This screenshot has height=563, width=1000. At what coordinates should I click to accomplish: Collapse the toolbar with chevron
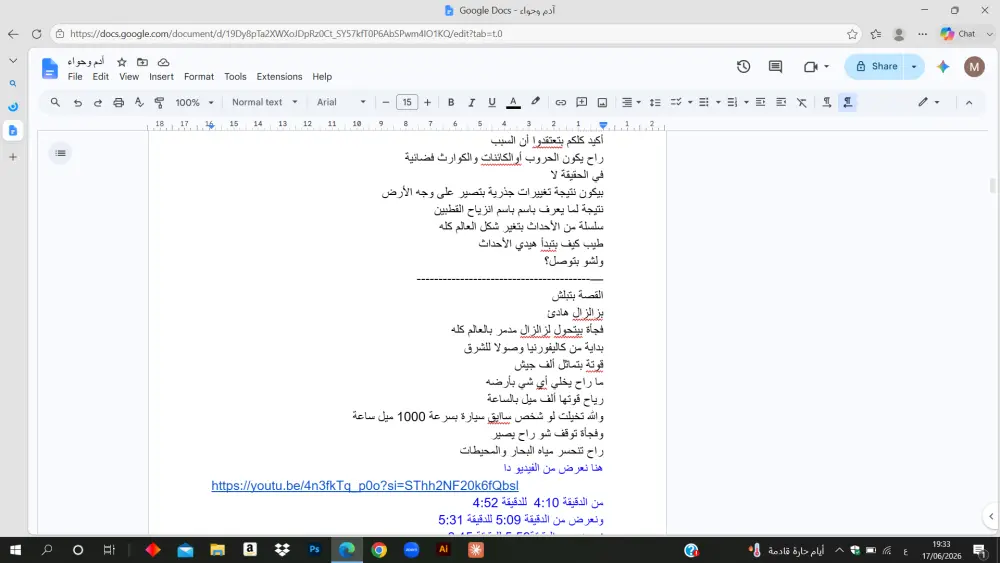pos(969,102)
